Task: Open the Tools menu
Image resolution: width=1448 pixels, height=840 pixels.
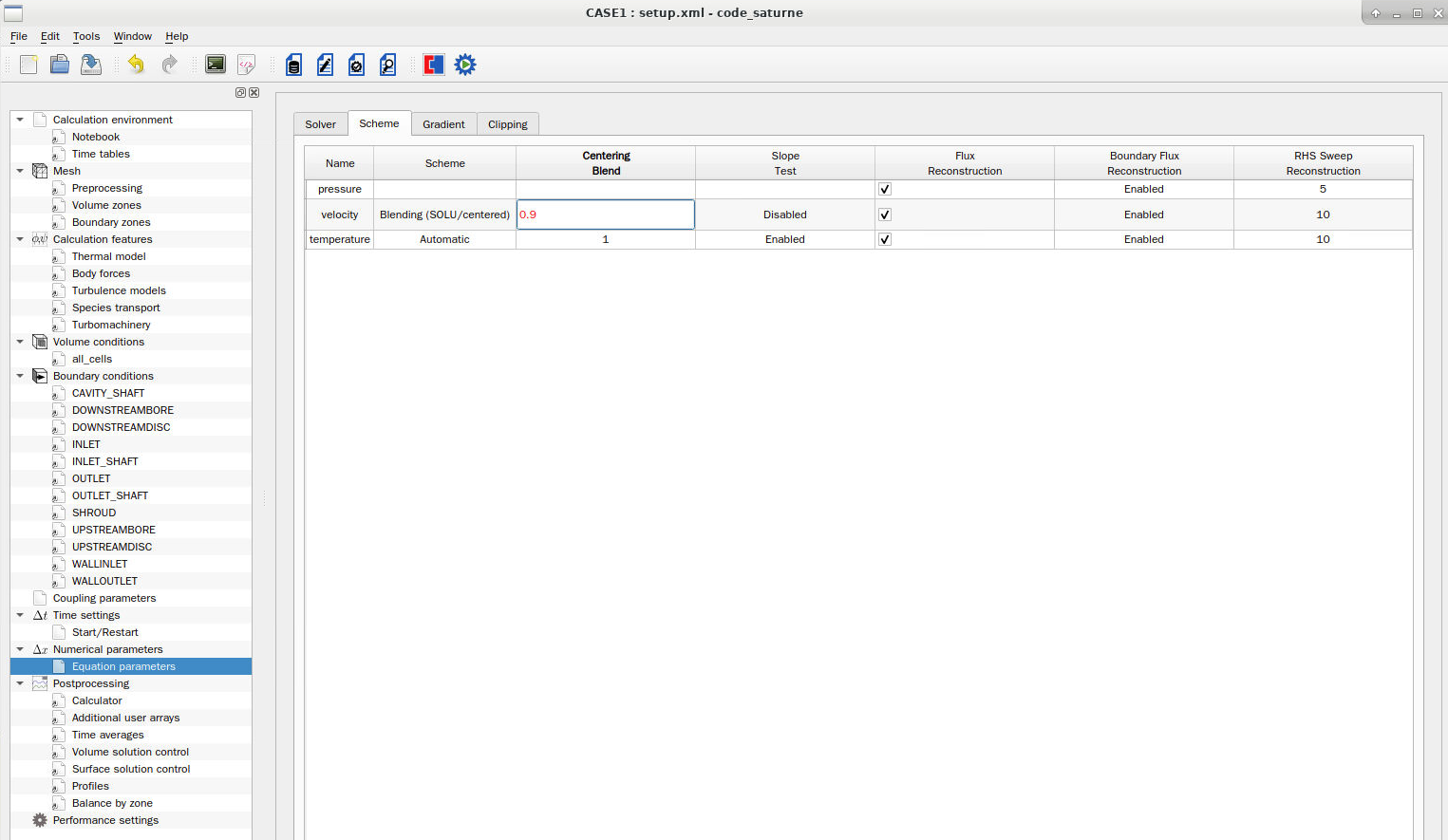Action: 85,36
